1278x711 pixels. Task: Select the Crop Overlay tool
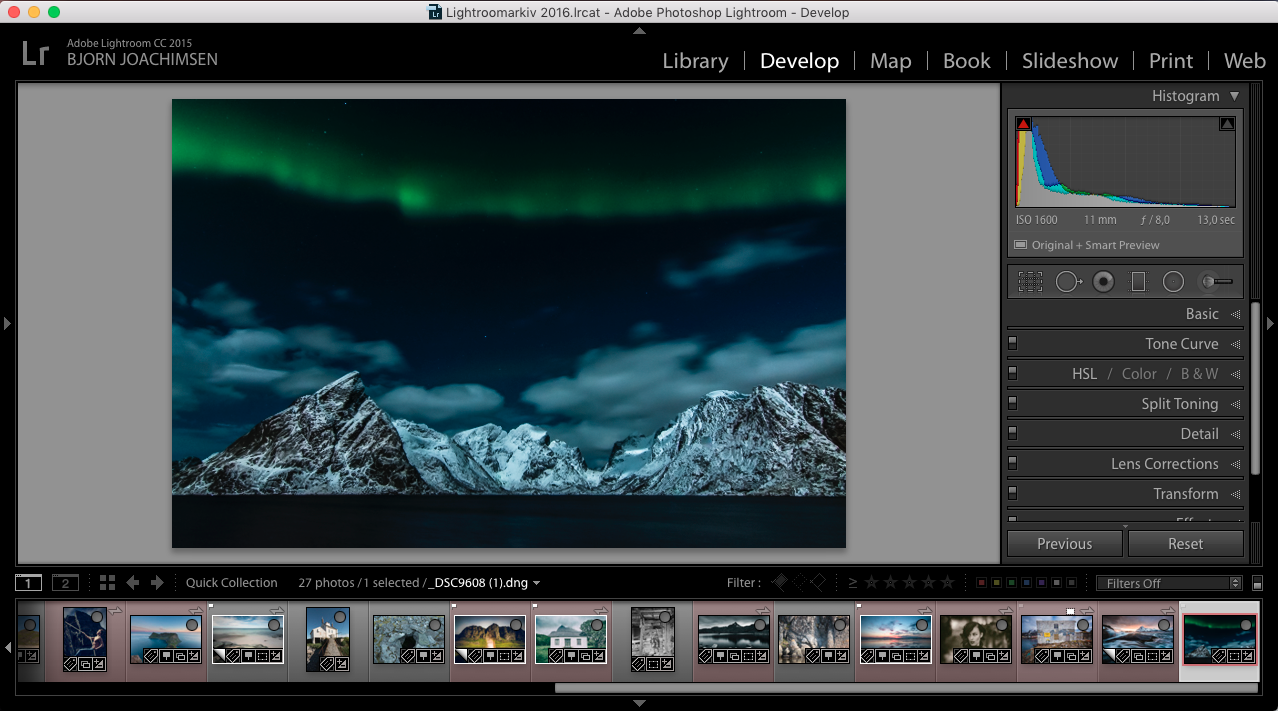click(x=1030, y=282)
